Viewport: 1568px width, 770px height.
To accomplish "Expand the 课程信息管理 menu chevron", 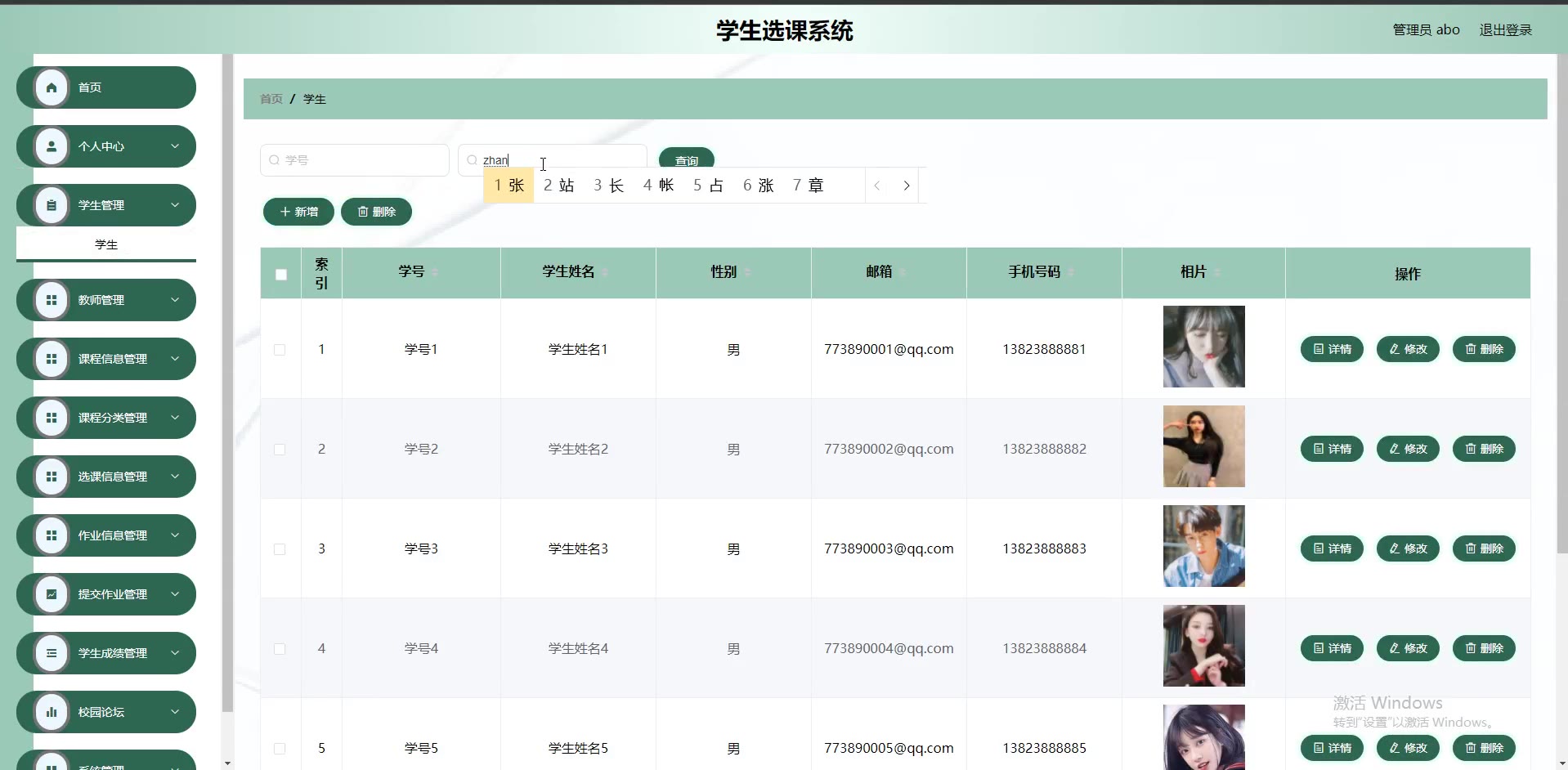I will click(175, 359).
